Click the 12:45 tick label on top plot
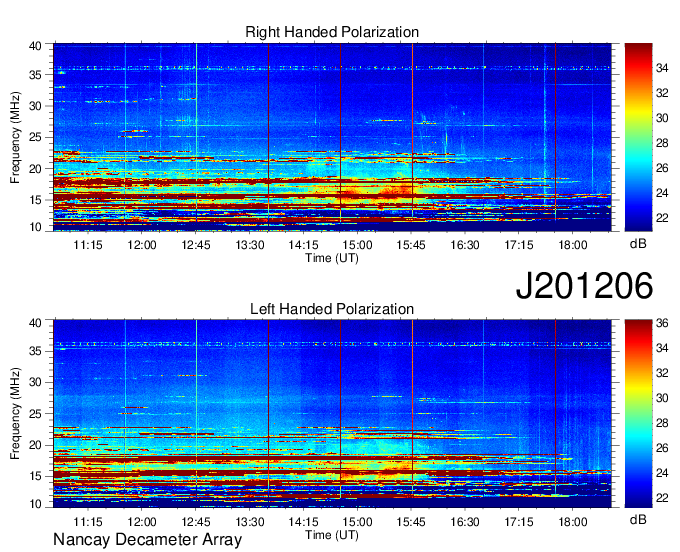 point(196,245)
